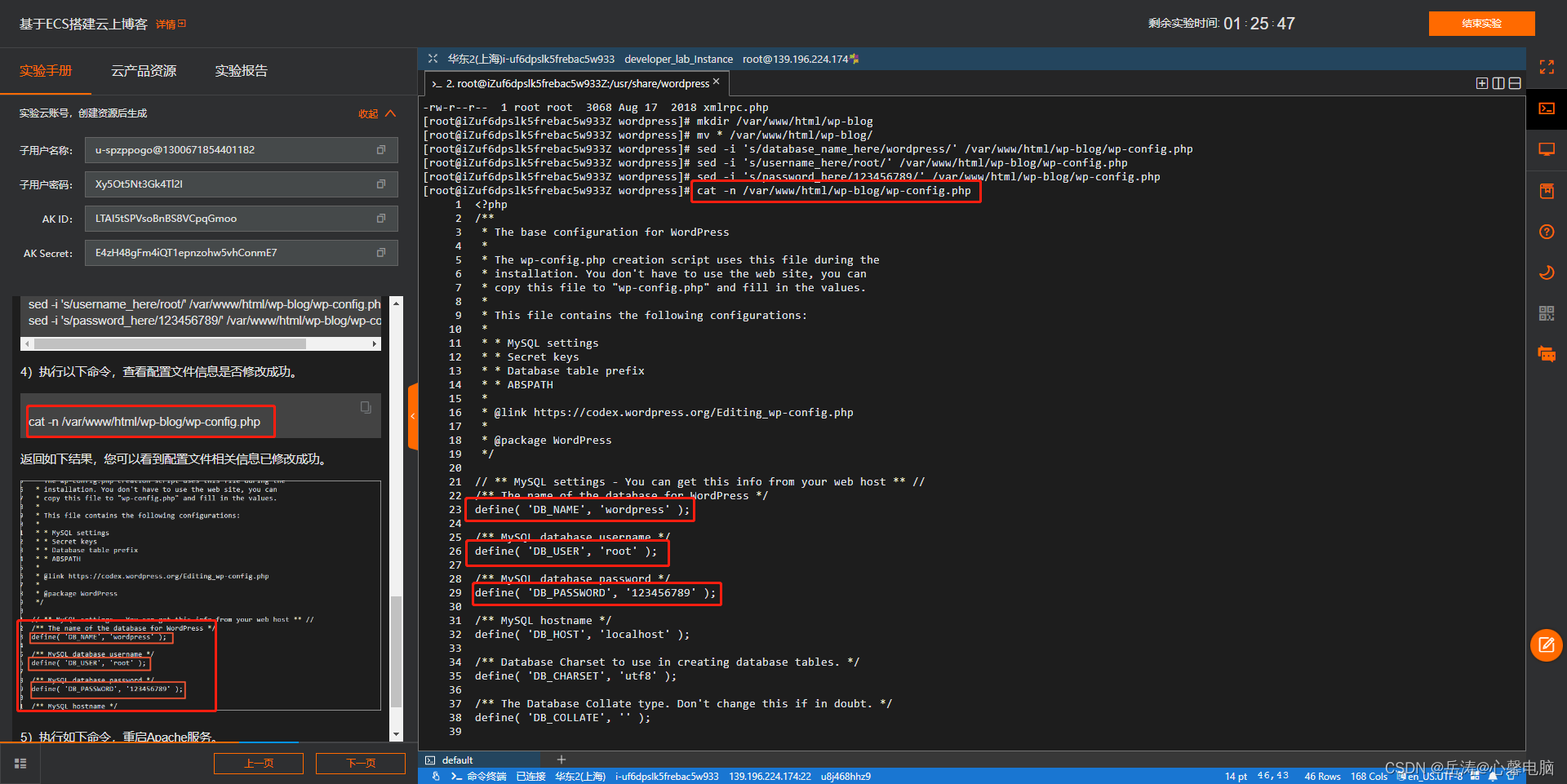Click the AK ID field LTAI5tSPVsoBnBS8VCpqGmoo
This screenshot has height=784, width=1567.
[242, 219]
